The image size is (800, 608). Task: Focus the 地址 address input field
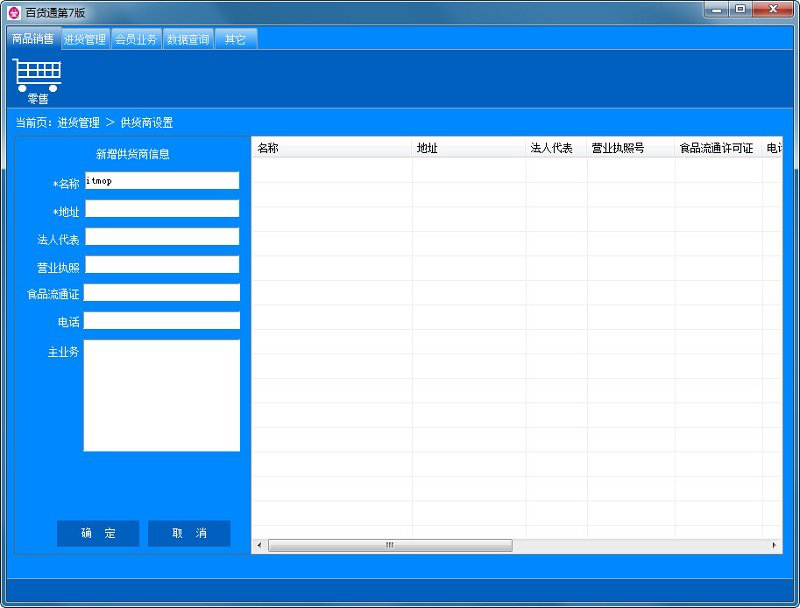(162, 209)
